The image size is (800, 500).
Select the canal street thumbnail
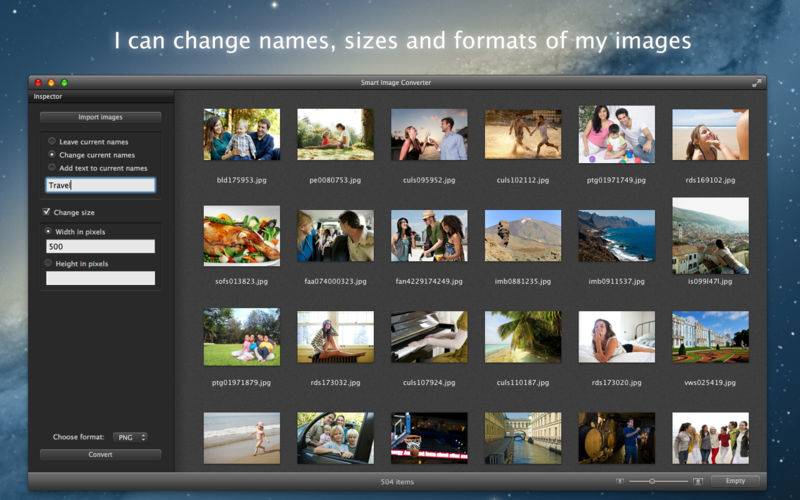coord(523,438)
